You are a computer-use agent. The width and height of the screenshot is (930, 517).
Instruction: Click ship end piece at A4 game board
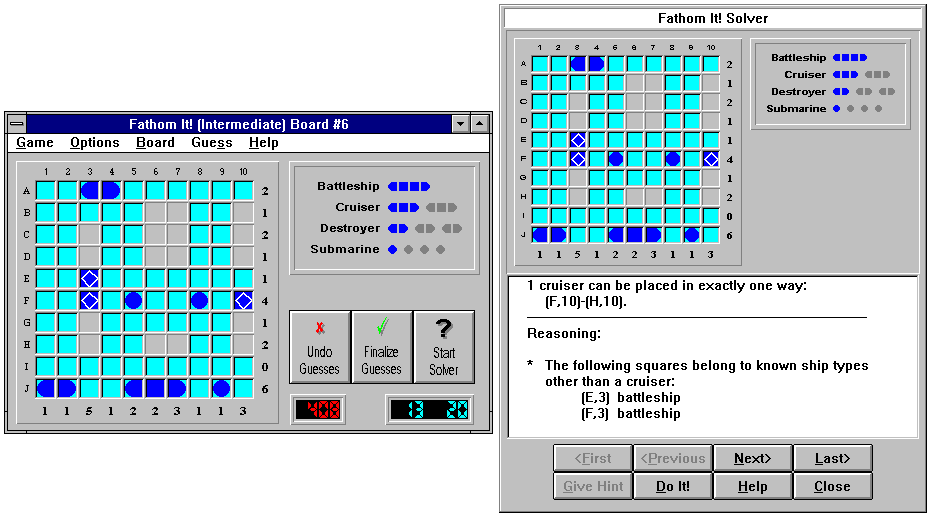coord(112,191)
